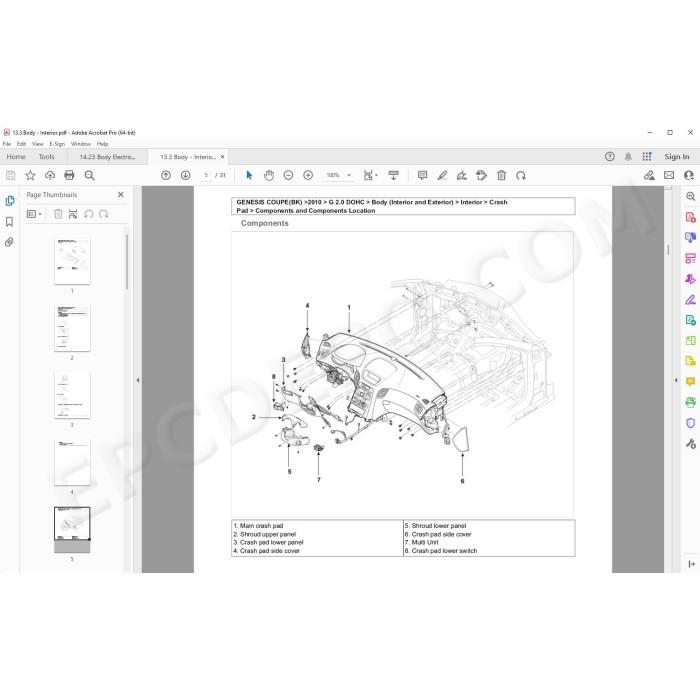
Task: Select the highlighter pen tool
Action: click(x=442, y=175)
